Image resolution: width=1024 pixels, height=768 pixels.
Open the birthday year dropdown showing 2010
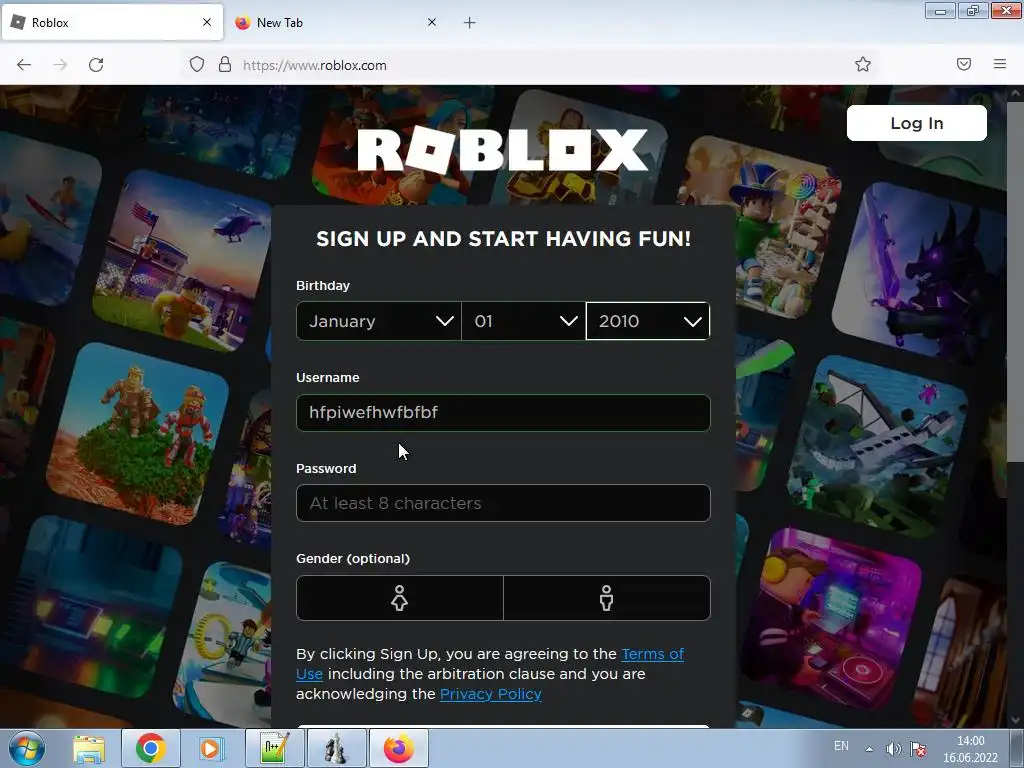coord(648,321)
